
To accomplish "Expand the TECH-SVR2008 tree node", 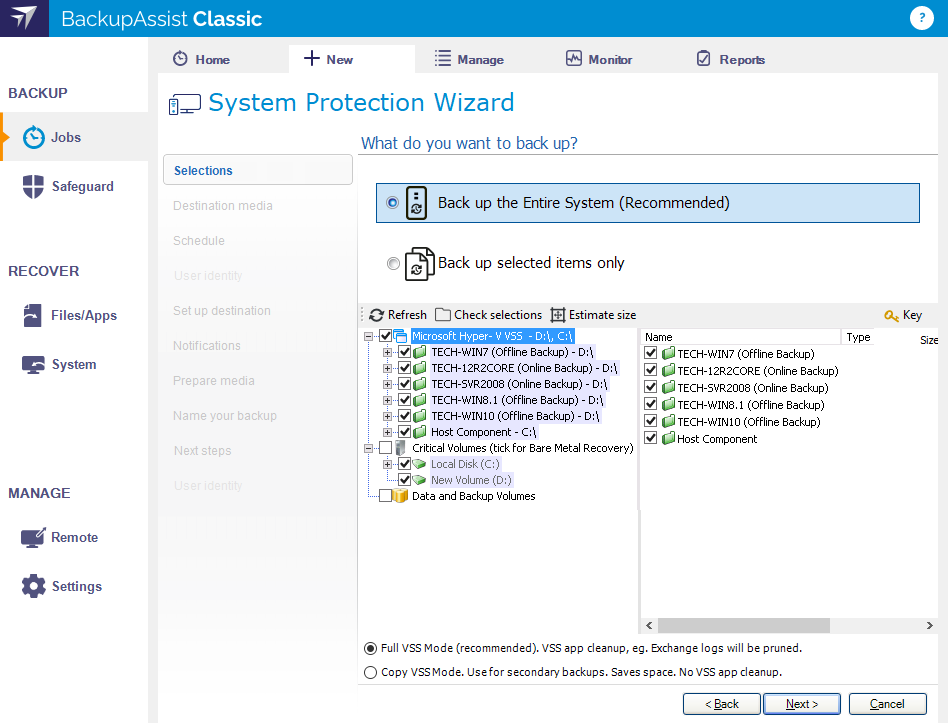I will tap(388, 384).
